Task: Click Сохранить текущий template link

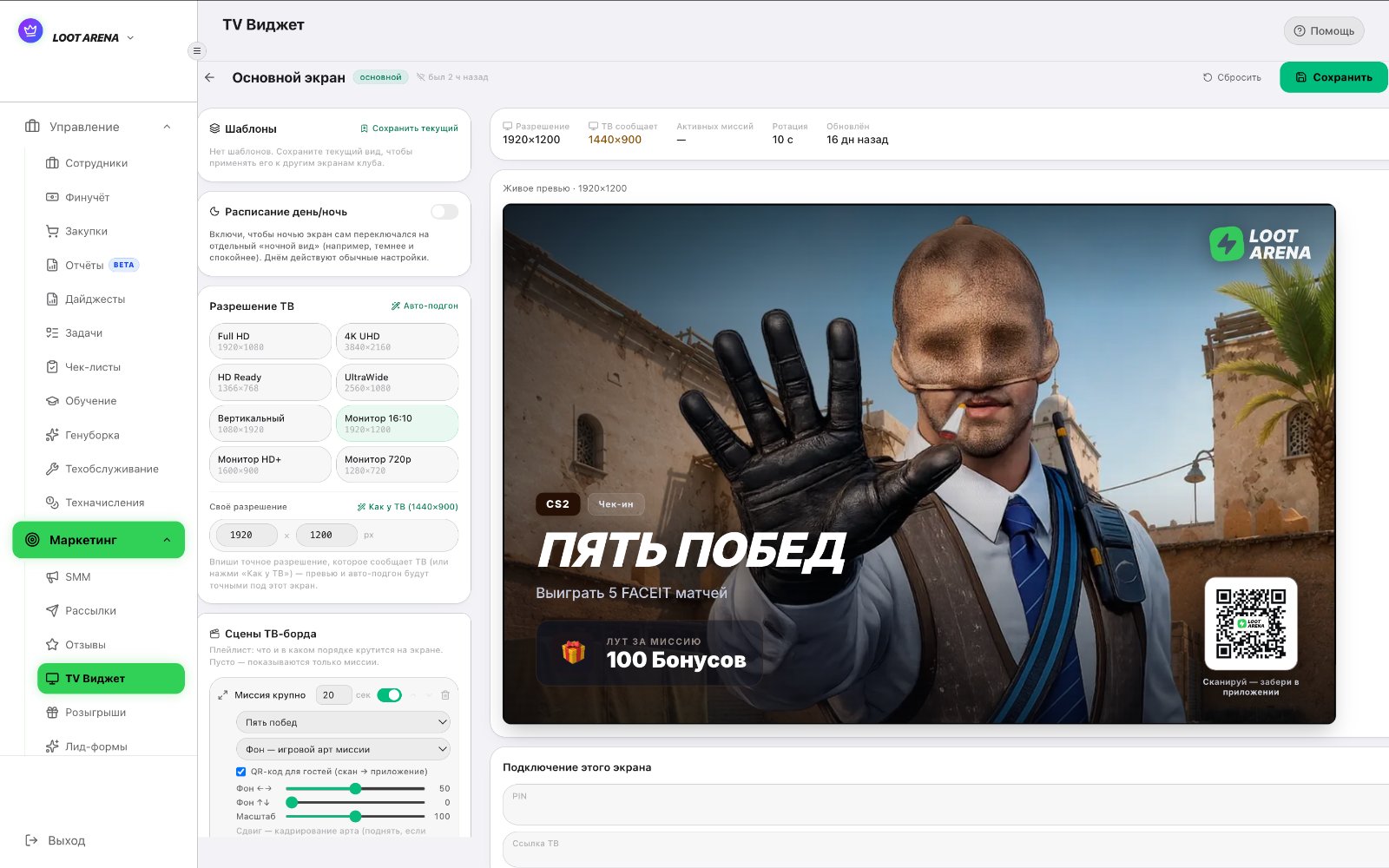Action: [409, 128]
